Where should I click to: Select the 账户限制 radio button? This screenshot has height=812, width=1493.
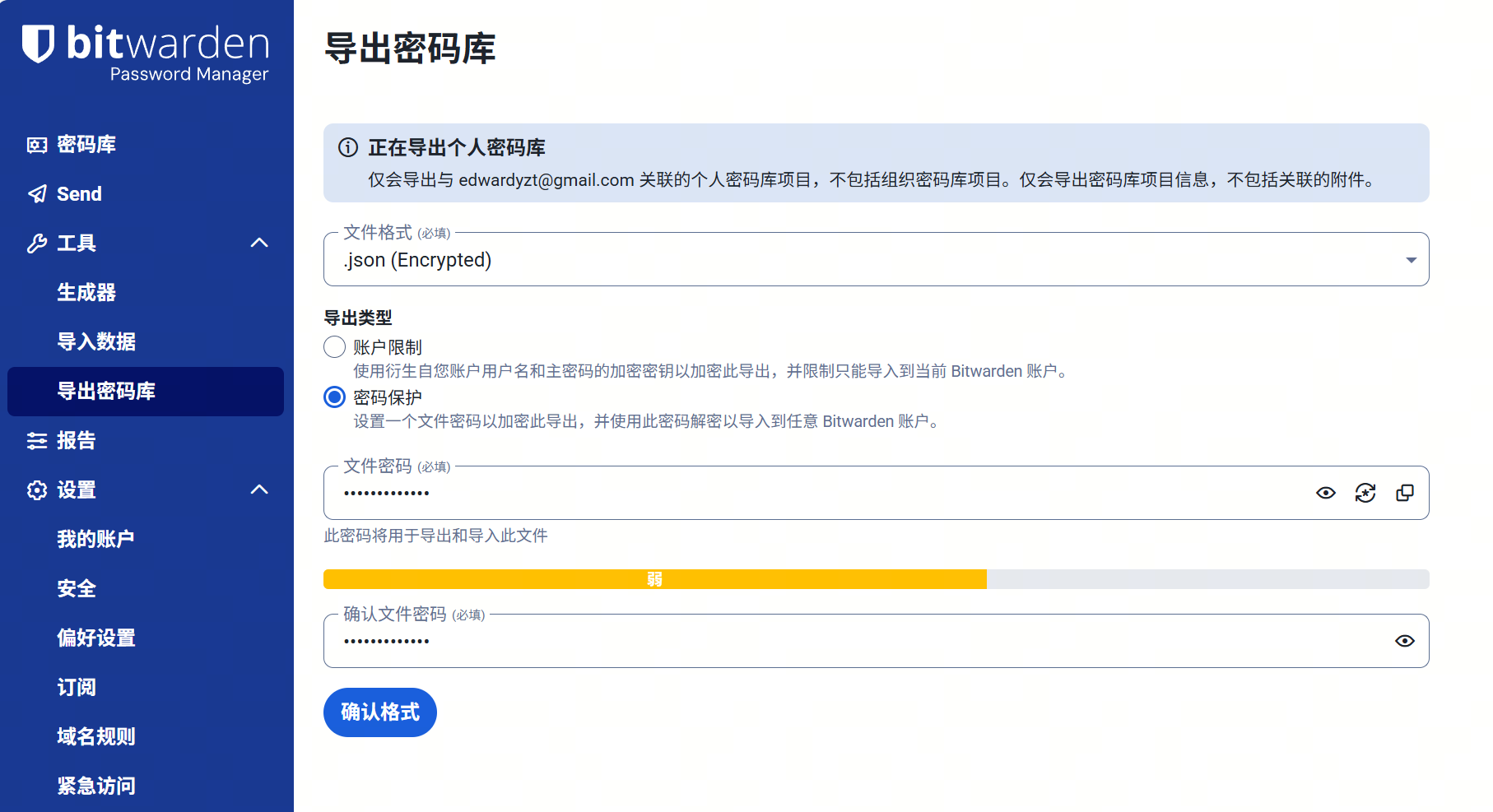pos(334,347)
